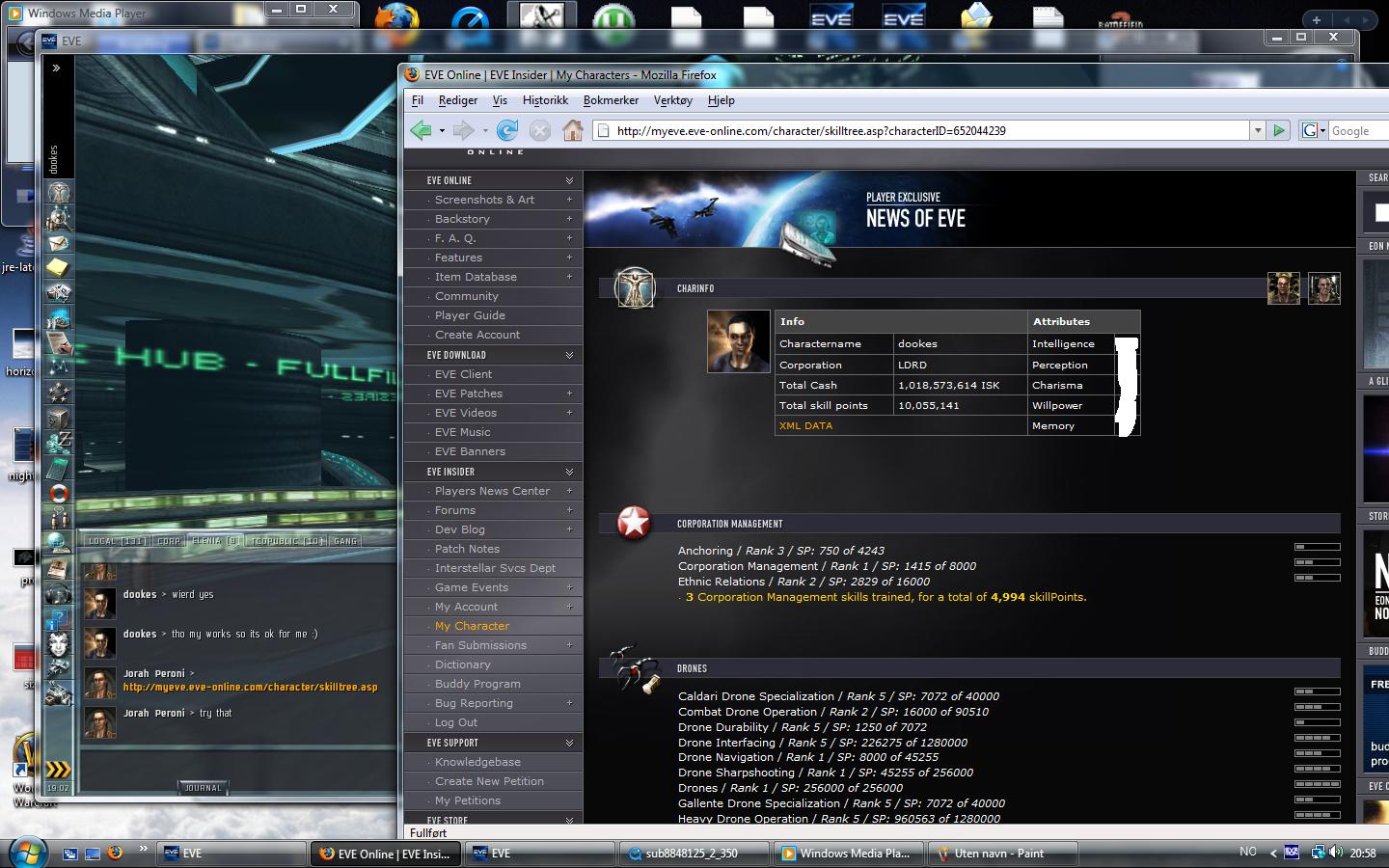Switch to the TCOPUBLIC chat tab
The image size is (1389, 868).
287,541
